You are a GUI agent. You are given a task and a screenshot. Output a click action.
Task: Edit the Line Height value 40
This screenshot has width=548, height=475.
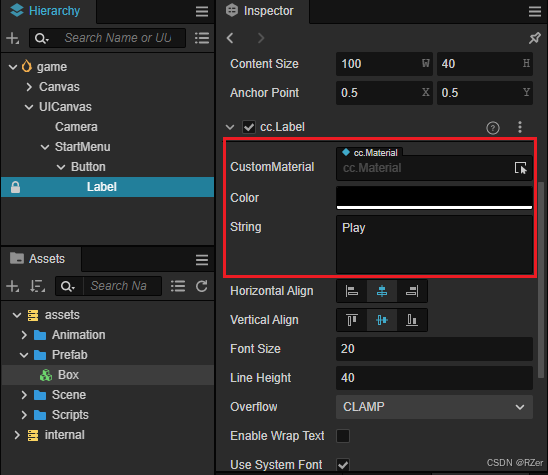[434, 378]
